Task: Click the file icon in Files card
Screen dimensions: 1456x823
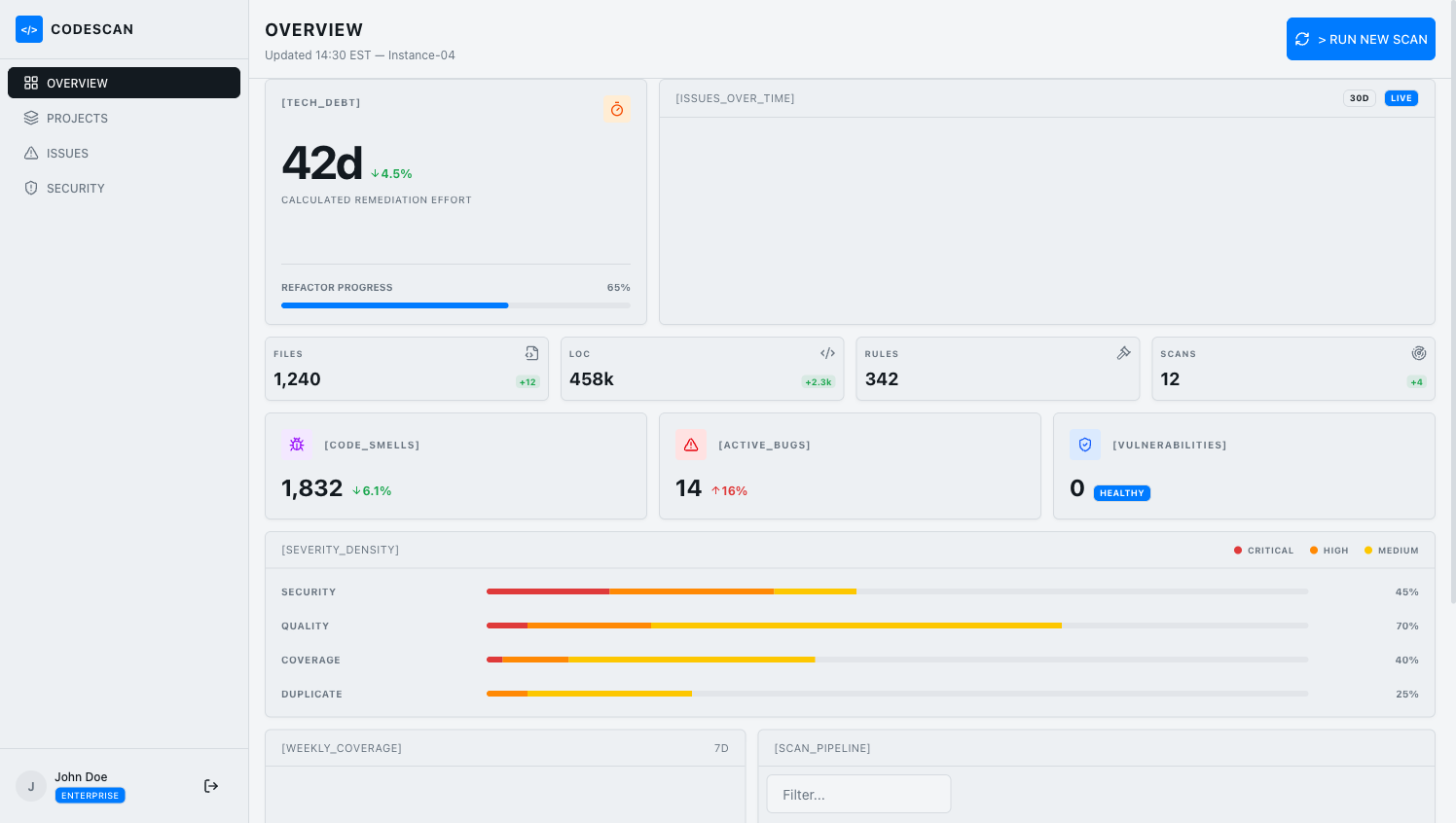Action: point(531,353)
